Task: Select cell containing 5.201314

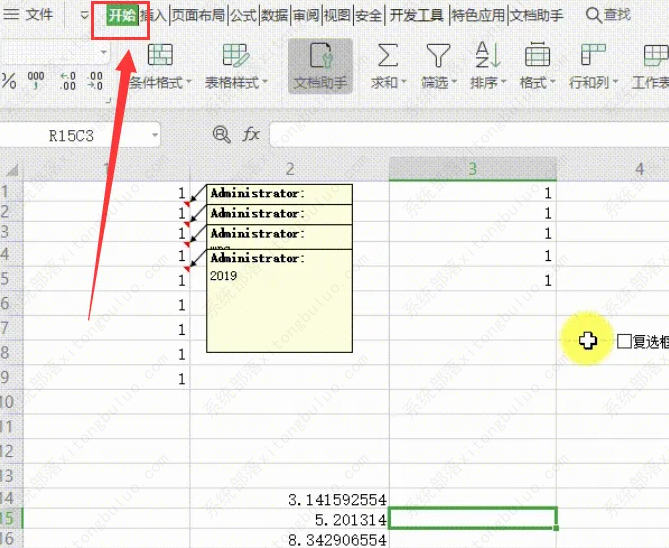Action: coord(290,519)
